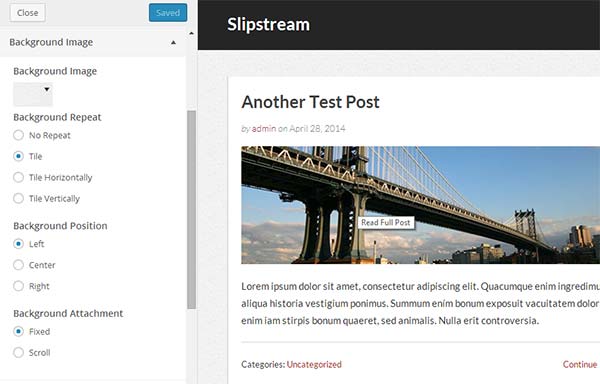This screenshot has width=600, height=384.
Task: Select Scroll background attachment
Action: (18, 352)
